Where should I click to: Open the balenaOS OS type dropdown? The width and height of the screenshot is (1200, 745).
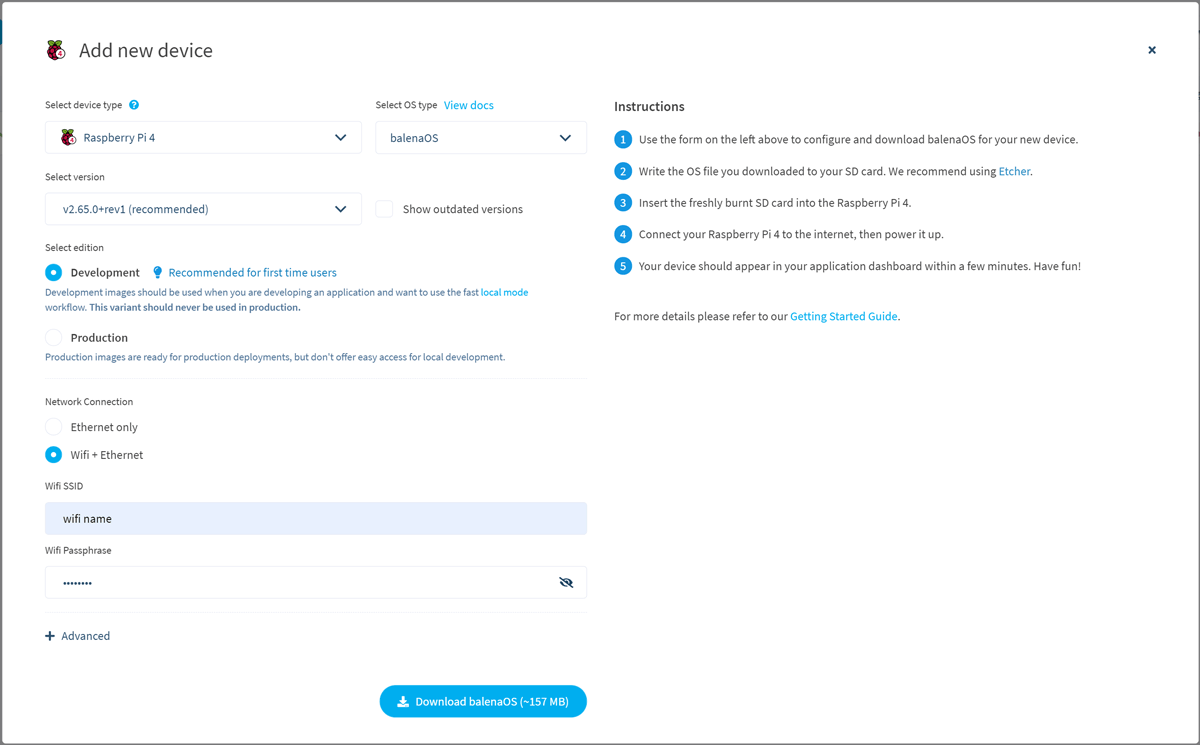click(565, 137)
